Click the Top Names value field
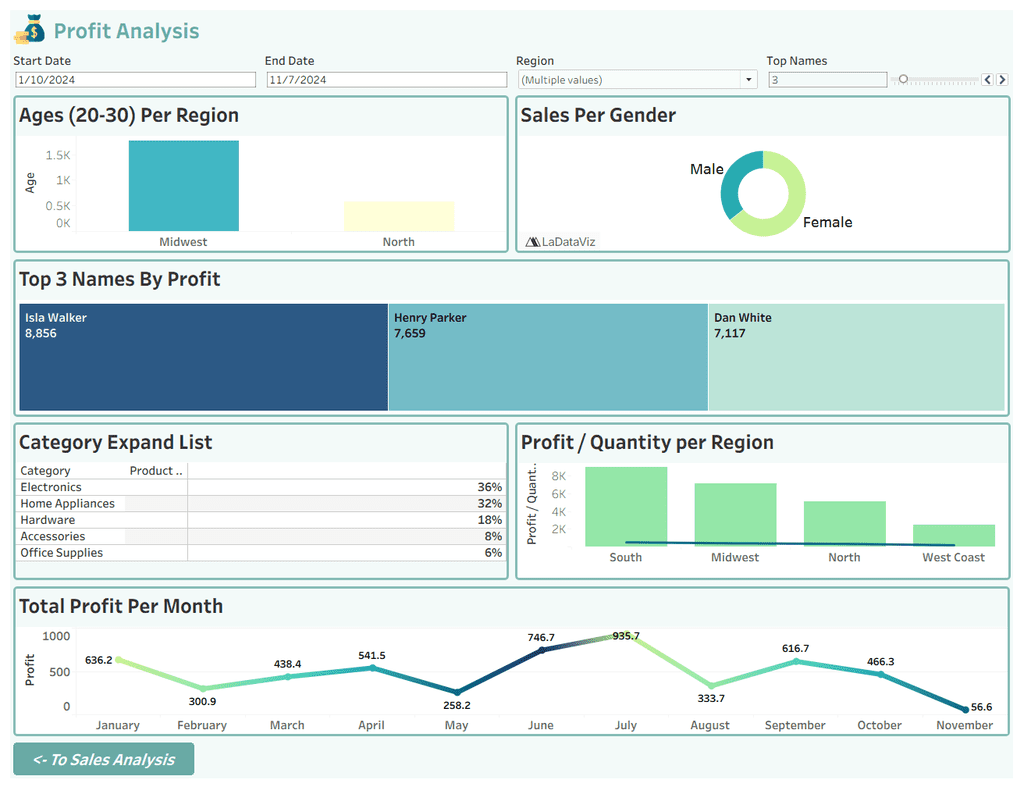1024x787 pixels. click(827, 80)
